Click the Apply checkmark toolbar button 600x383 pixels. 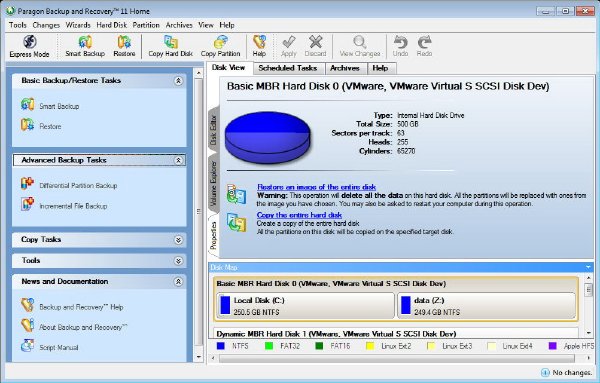[289, 46]
